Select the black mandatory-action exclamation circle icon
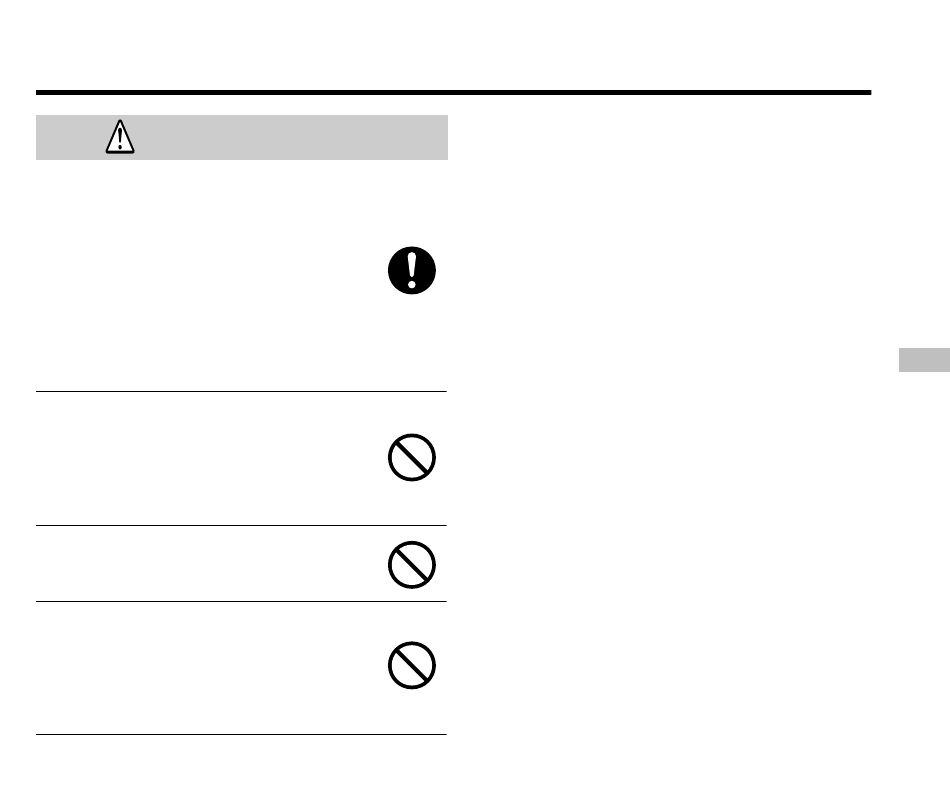 click(412, 270)
